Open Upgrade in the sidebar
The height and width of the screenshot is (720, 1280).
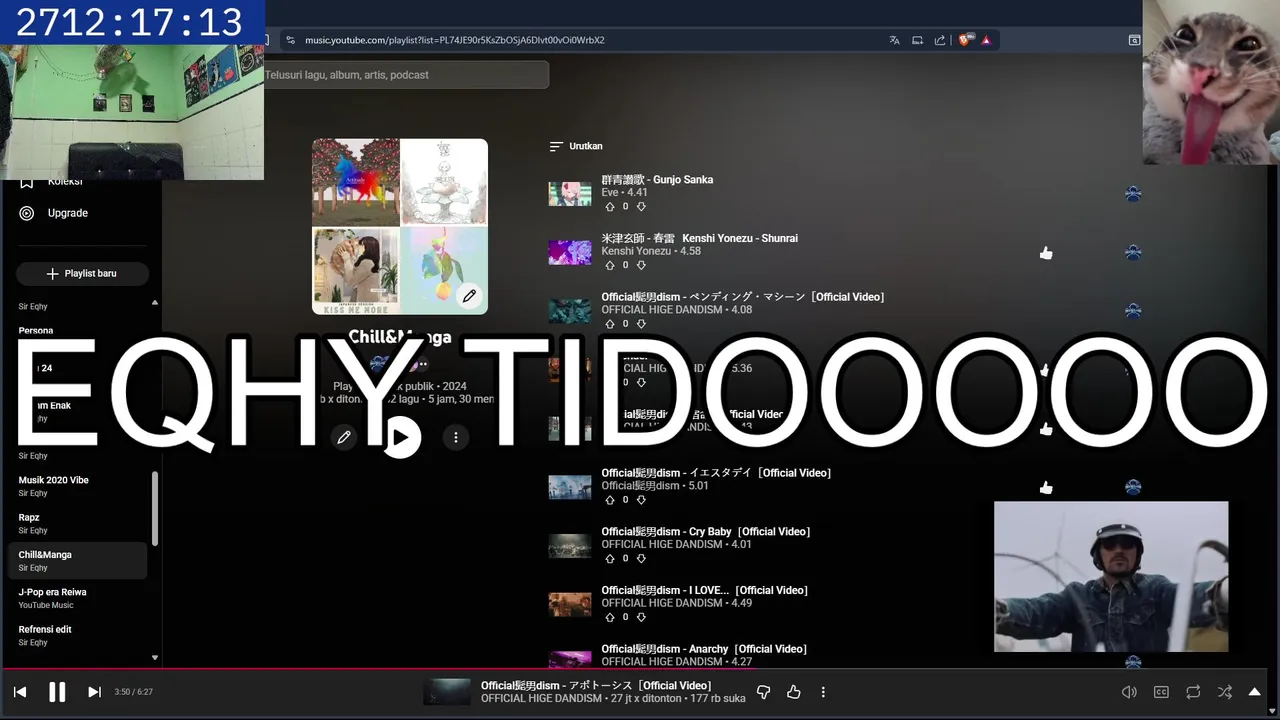coord(68,213)
